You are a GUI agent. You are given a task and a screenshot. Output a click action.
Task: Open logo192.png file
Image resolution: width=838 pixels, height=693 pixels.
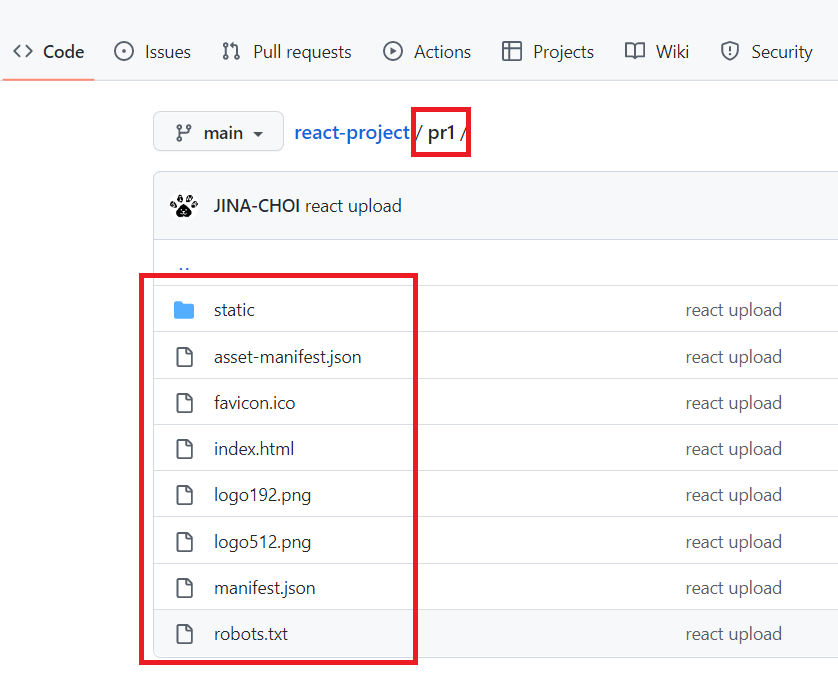(x=262, y=495)
